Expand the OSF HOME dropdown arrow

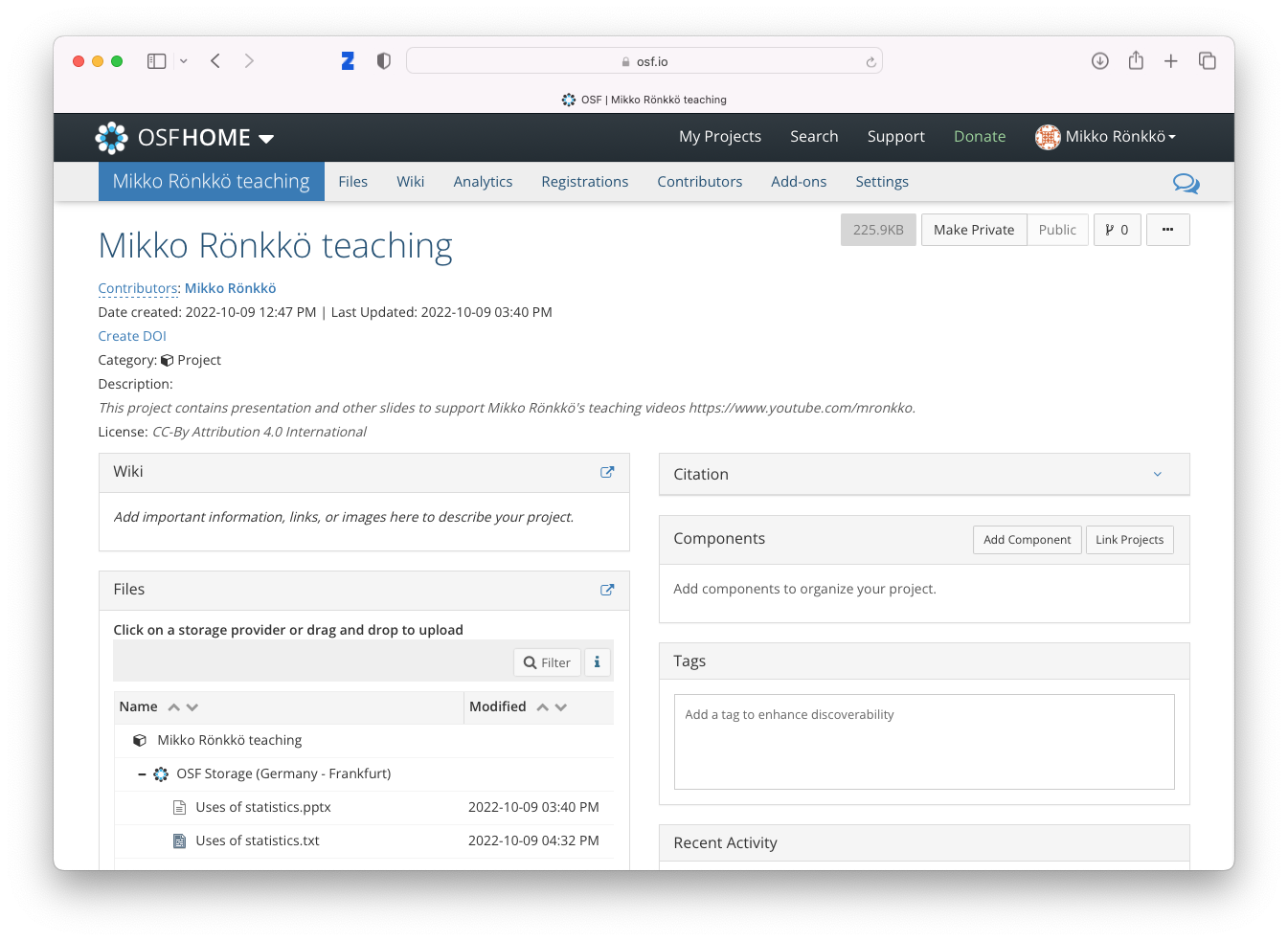tap(266, 139)
